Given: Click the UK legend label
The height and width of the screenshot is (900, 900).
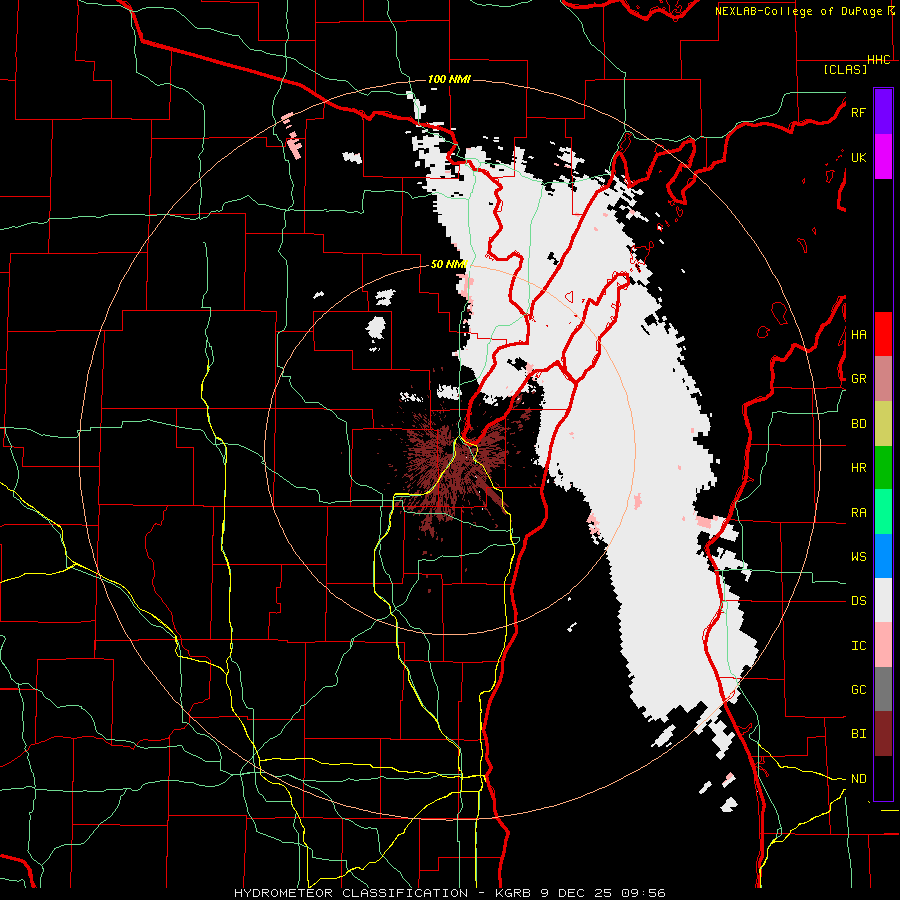Looking at the screenshot, I should point(858,158).
